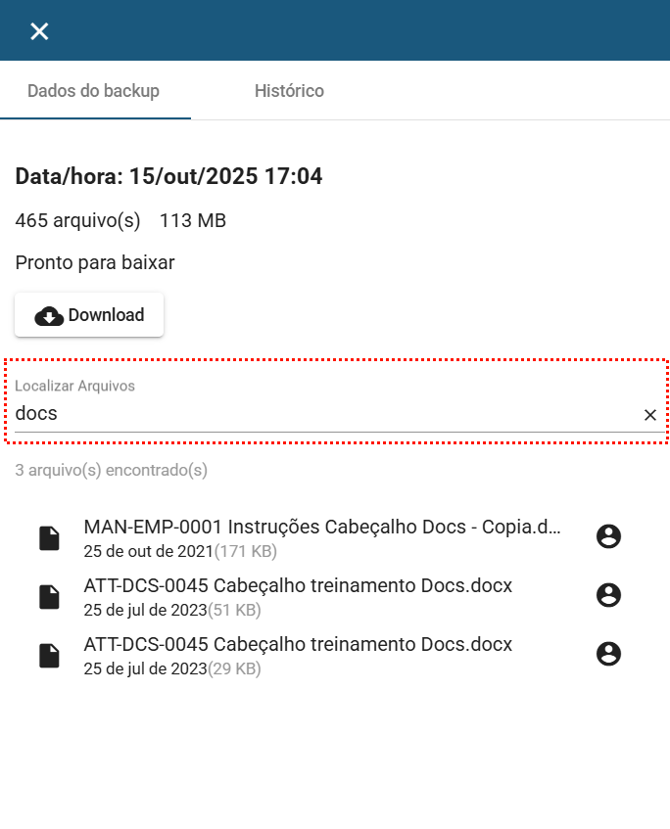Open the user icon for MAN-EMP-0001 file
The image size is (670, 829).
608,537
